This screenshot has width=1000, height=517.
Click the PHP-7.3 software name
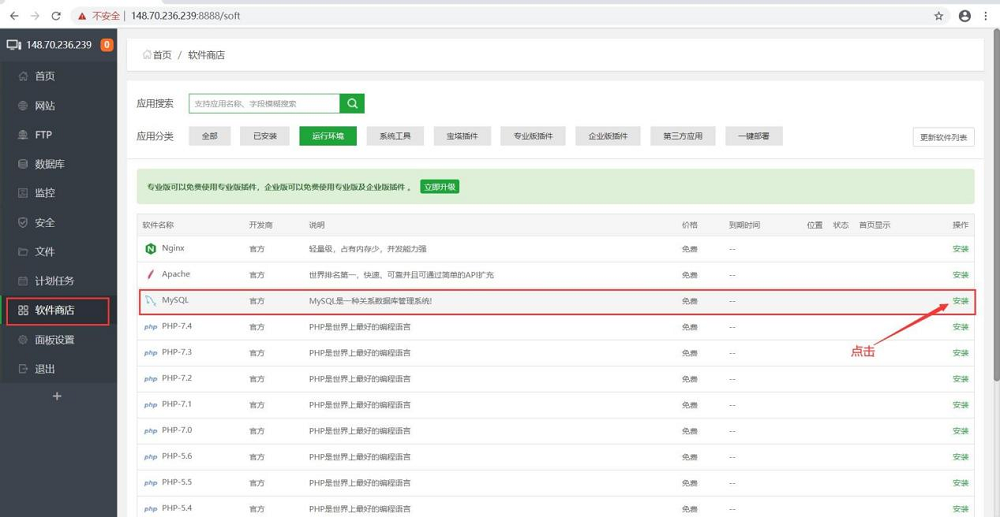[177, 352]
